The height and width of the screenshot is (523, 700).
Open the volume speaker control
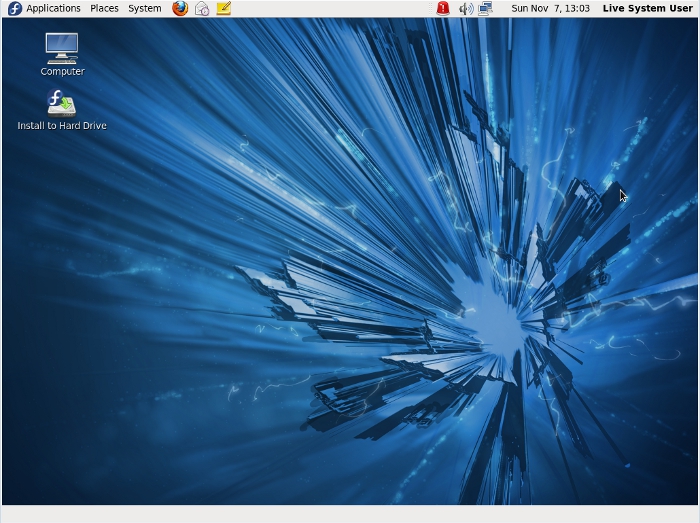[465, 8]
